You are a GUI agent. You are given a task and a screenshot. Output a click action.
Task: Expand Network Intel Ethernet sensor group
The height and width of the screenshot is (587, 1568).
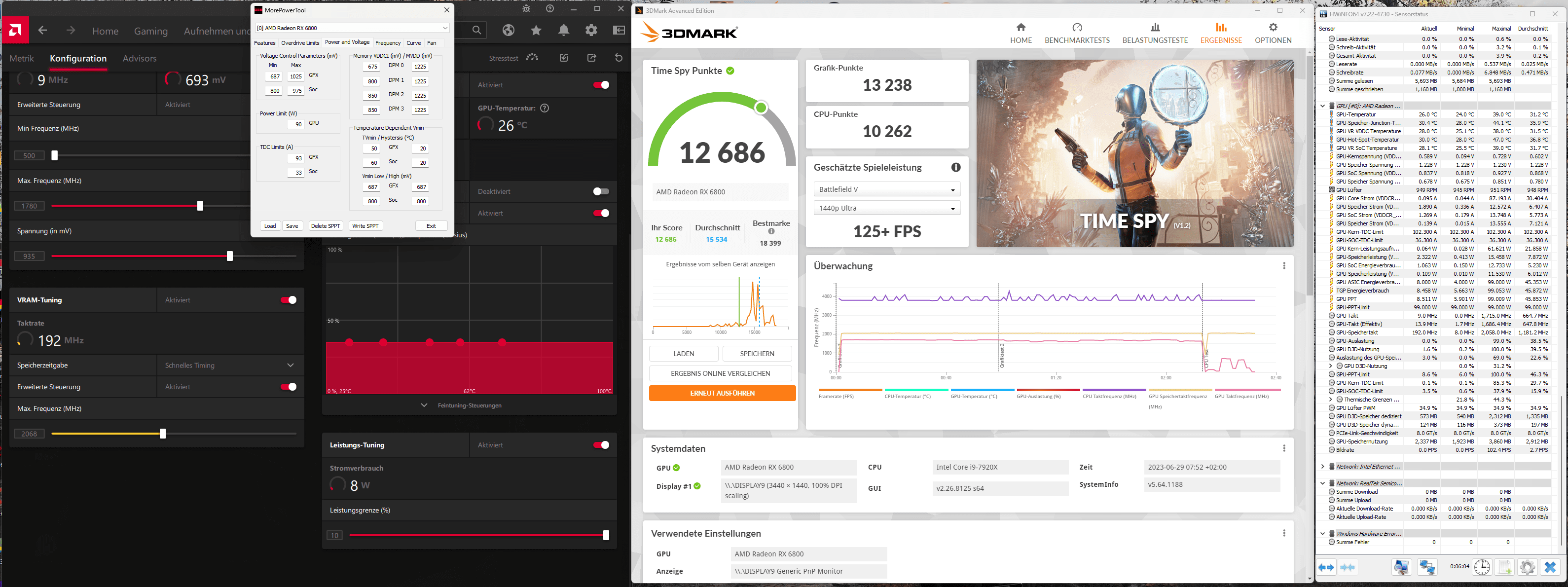1323,467
